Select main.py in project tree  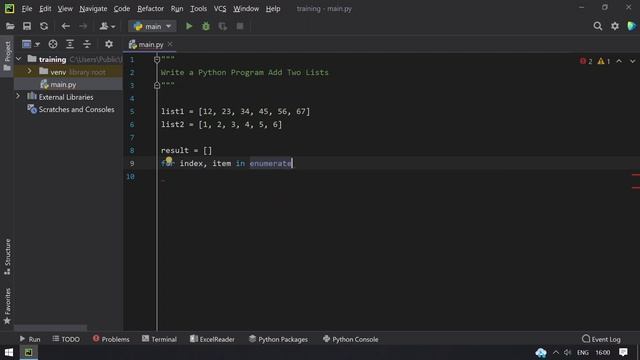62,84
